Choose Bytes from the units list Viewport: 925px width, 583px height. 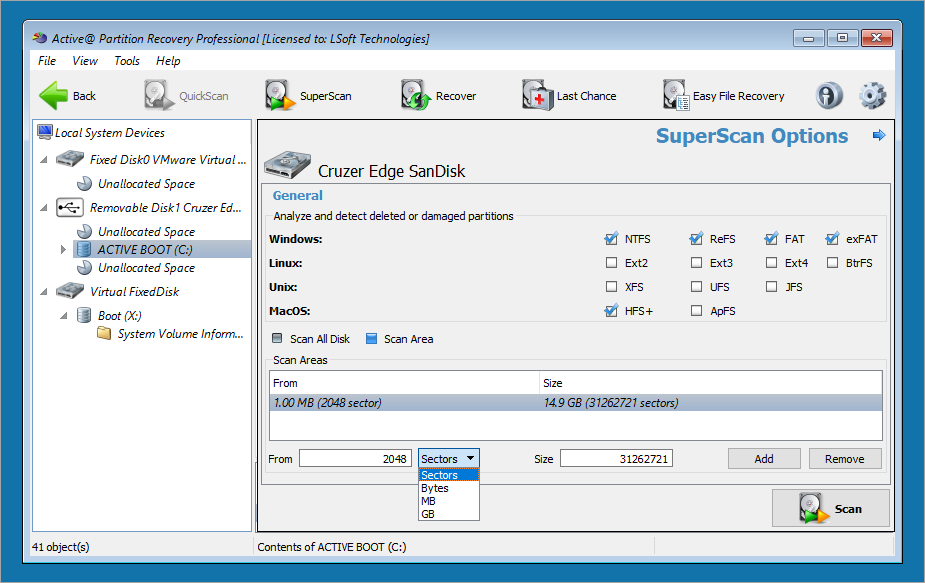(x=449, y=488)
